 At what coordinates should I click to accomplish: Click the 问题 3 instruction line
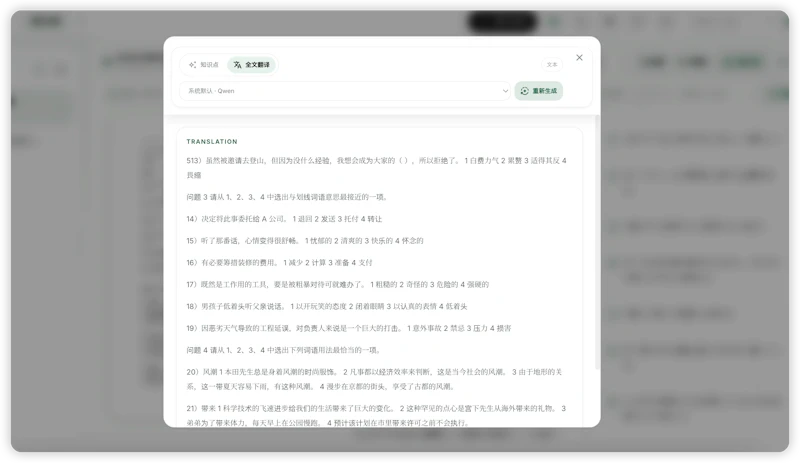point(287,197)
